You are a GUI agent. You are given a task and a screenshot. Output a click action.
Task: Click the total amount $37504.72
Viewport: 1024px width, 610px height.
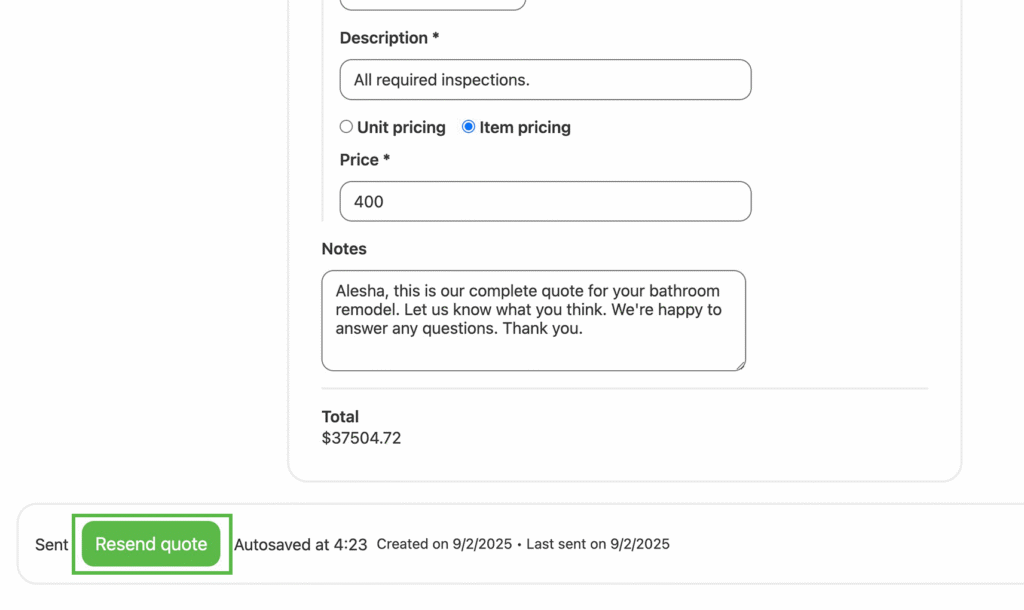pos(361,438)
